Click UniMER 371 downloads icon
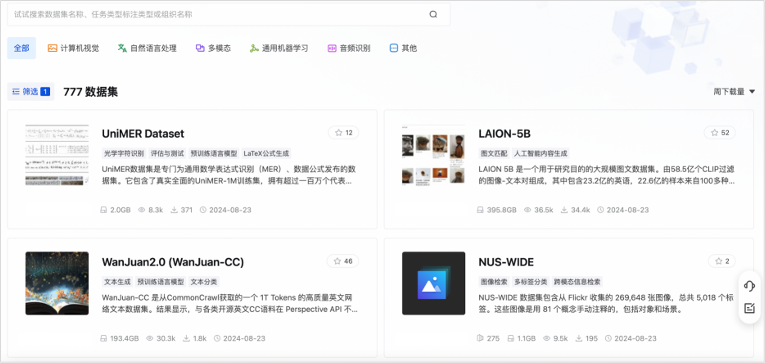This screenshot has height=363, width=765. [174, 210]
